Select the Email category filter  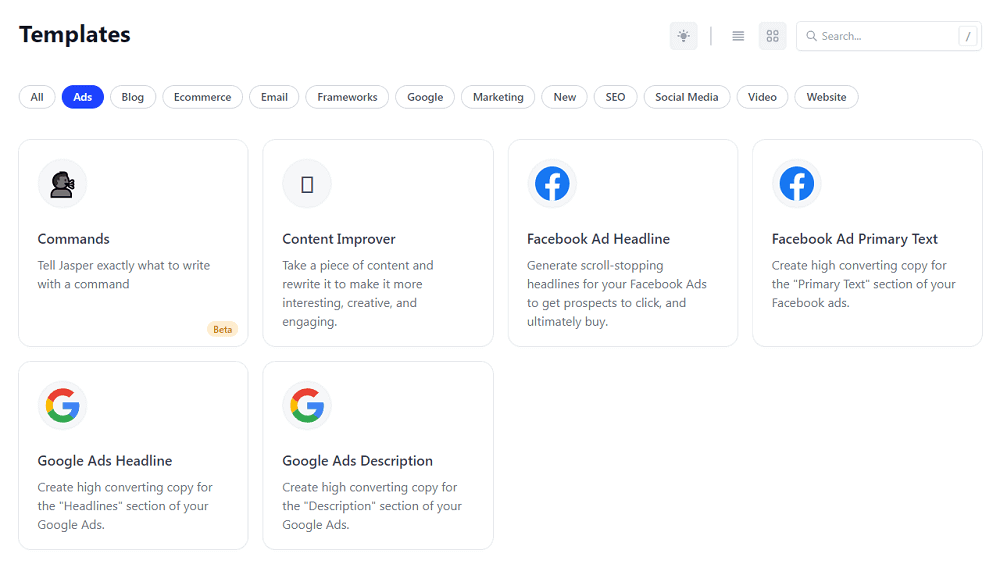click(x=274, y=97)
